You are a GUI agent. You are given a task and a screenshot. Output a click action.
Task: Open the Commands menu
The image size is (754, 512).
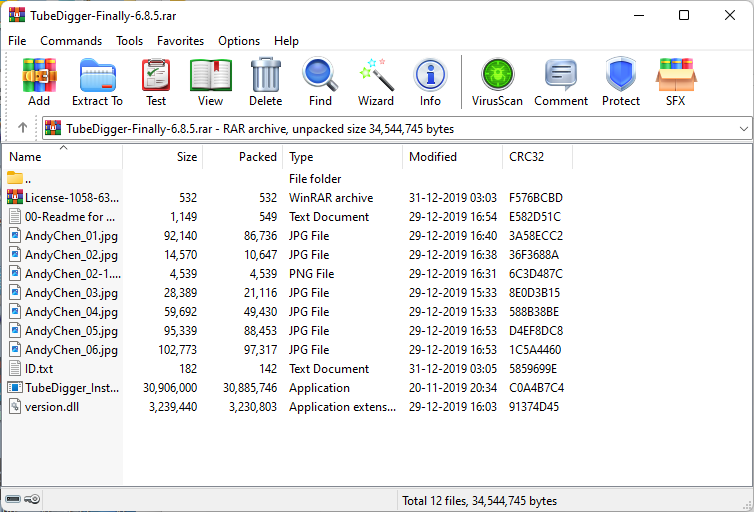coord(71,41)
